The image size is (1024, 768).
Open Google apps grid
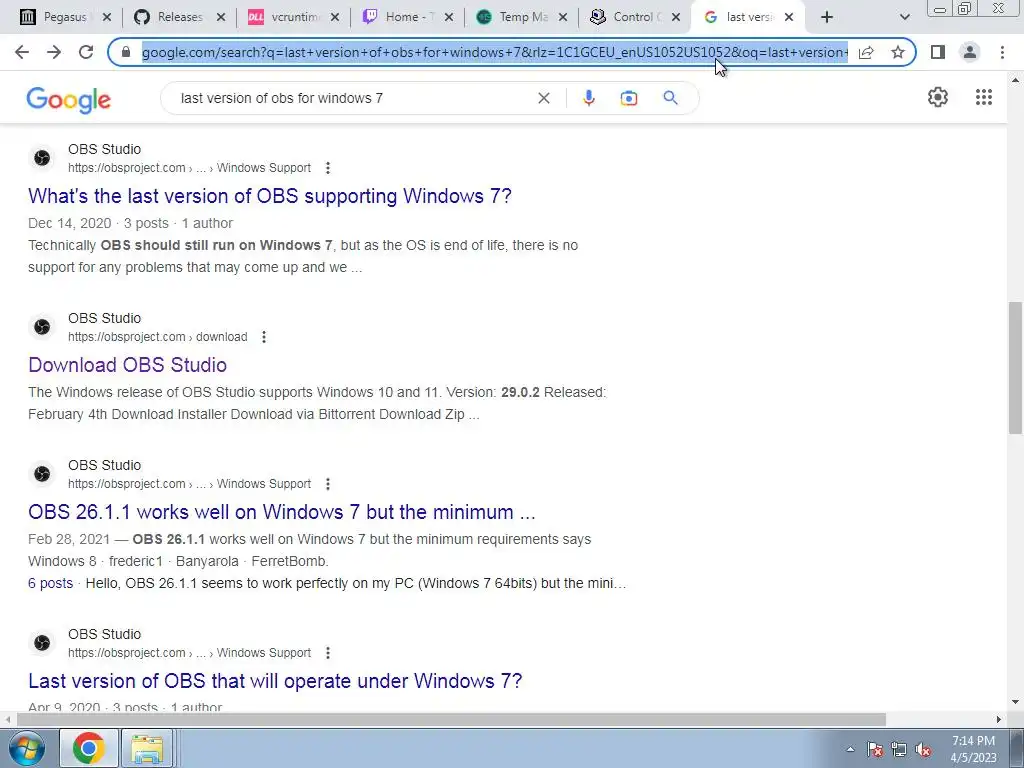click(x=984, y=97)
